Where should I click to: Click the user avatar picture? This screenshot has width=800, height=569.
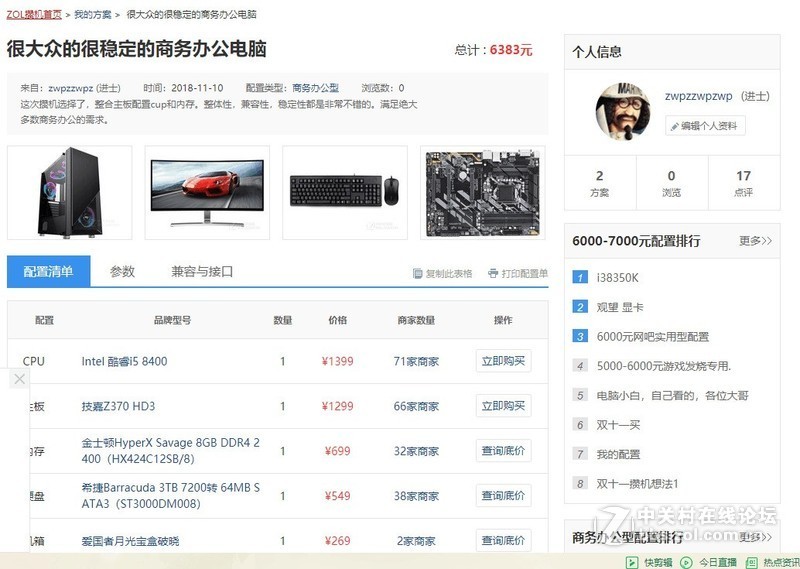pos(622,111)
